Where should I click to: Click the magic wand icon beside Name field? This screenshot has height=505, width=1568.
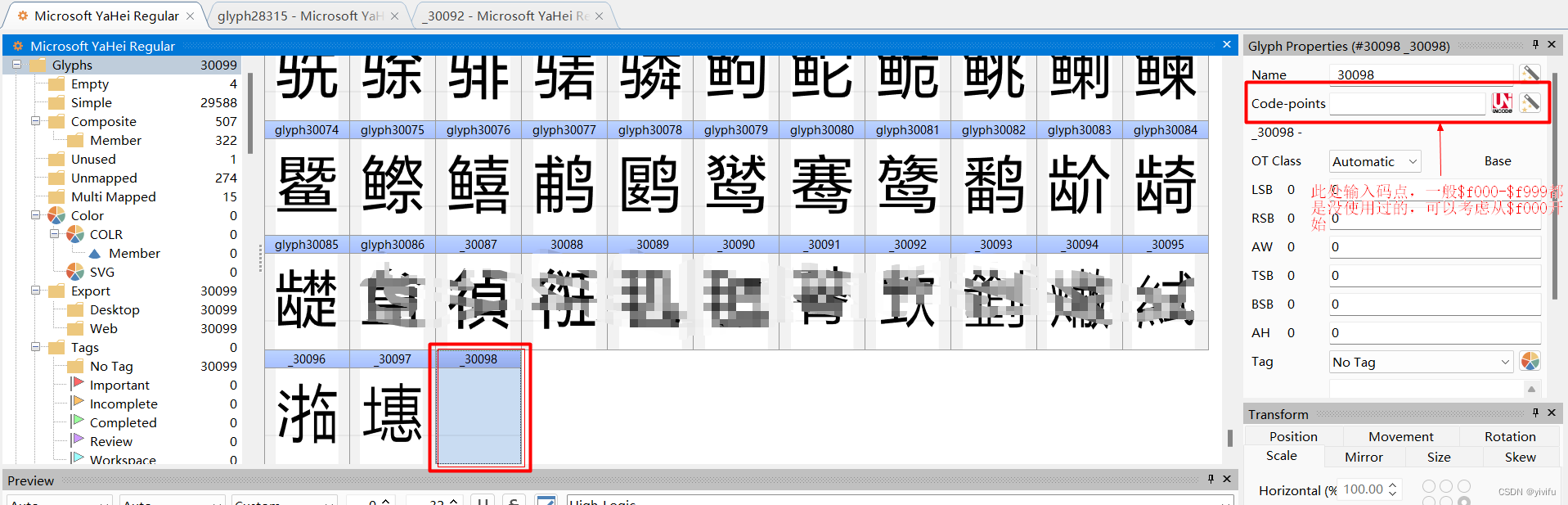(1530, 74)
